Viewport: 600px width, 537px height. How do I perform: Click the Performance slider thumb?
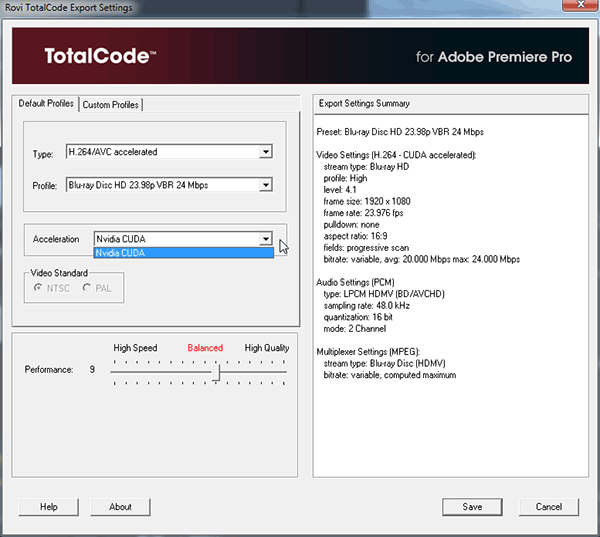[x=216, y=372]
